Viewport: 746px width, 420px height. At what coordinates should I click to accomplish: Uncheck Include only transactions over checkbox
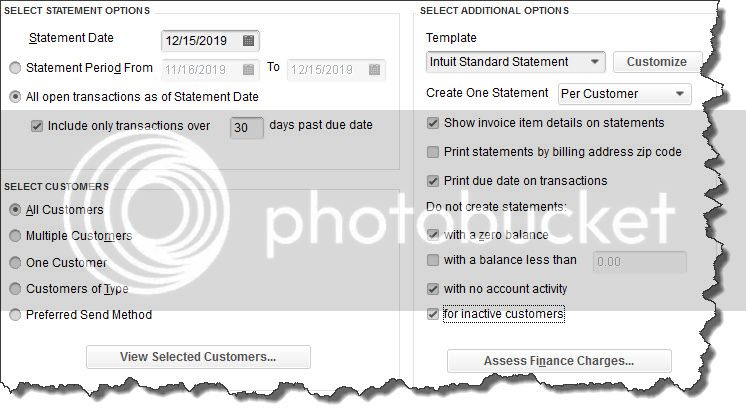click(x=37, y=126)
